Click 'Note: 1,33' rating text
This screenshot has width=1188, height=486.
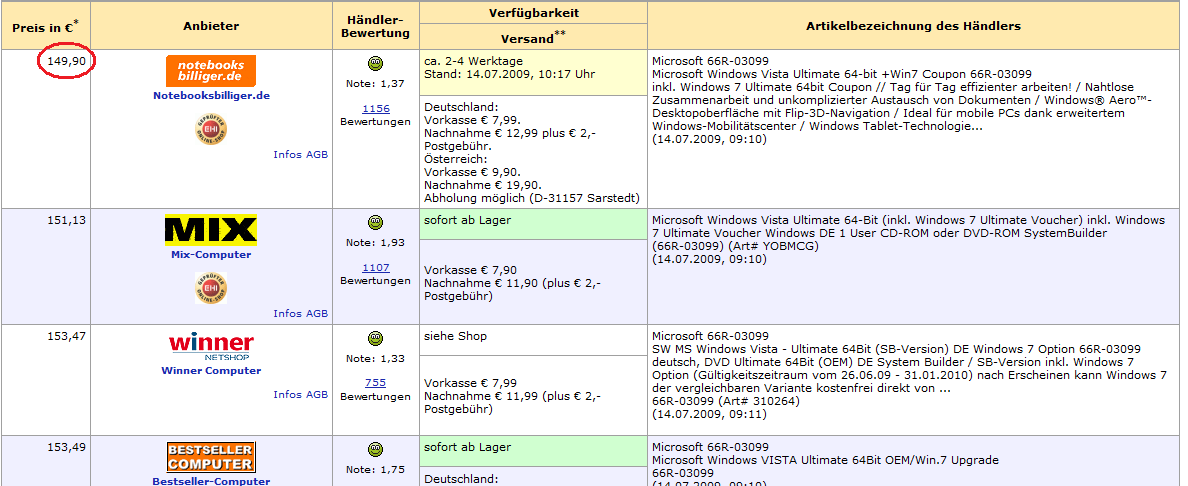376,358
